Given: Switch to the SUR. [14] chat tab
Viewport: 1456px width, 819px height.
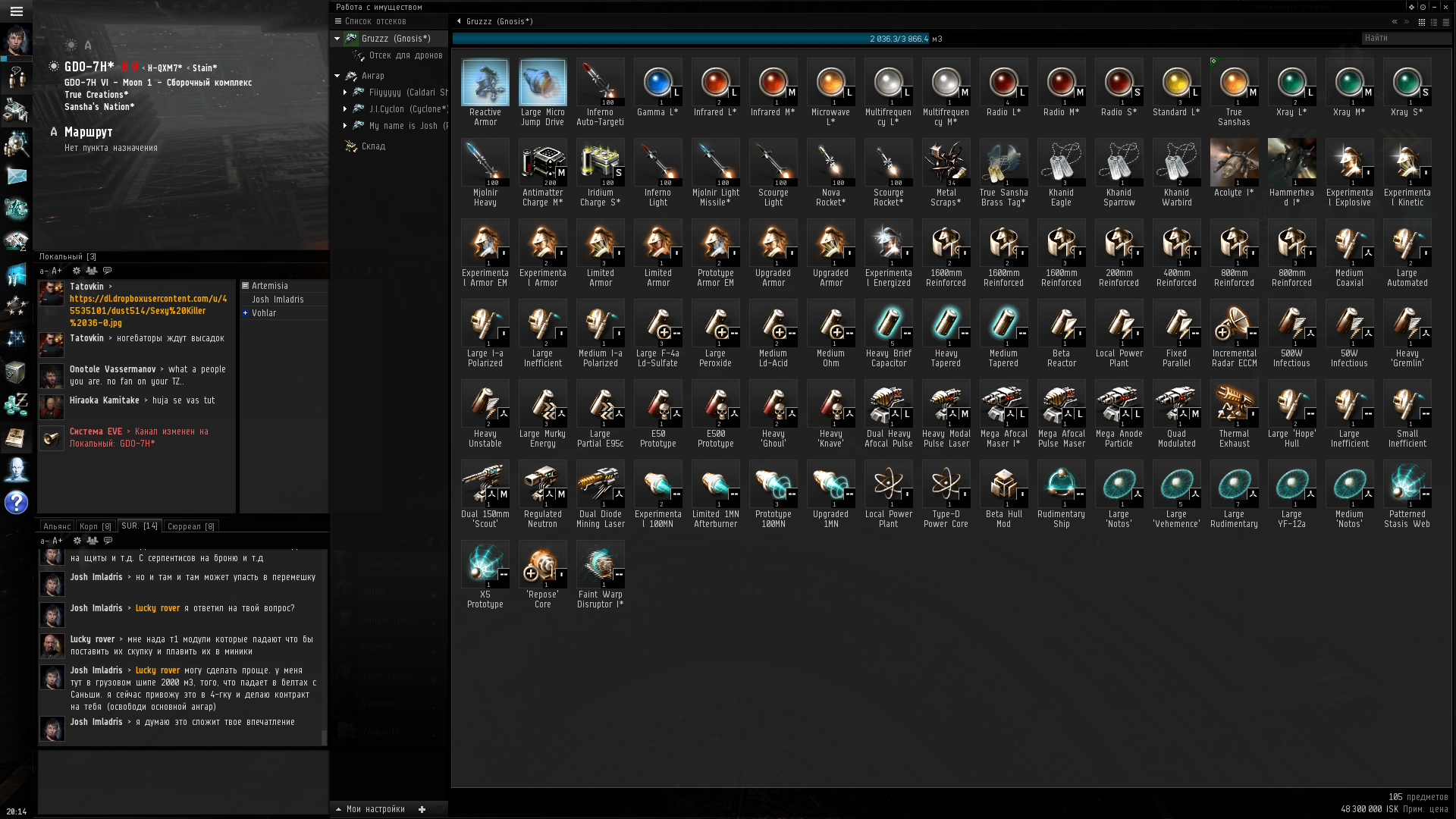Looking at the screenshot, I should pyautogui.click(x=140, y=526).
